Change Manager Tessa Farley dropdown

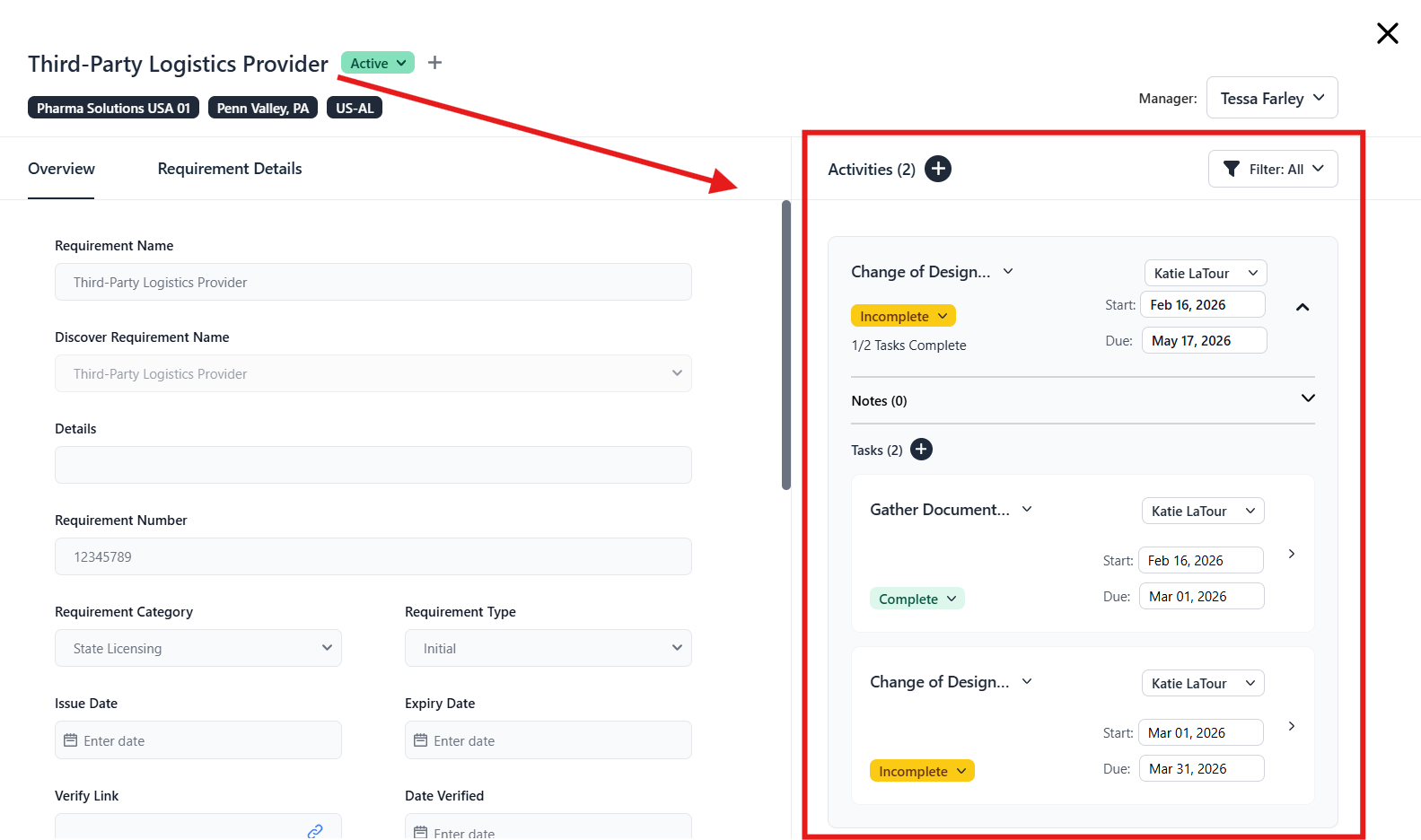1272,98
